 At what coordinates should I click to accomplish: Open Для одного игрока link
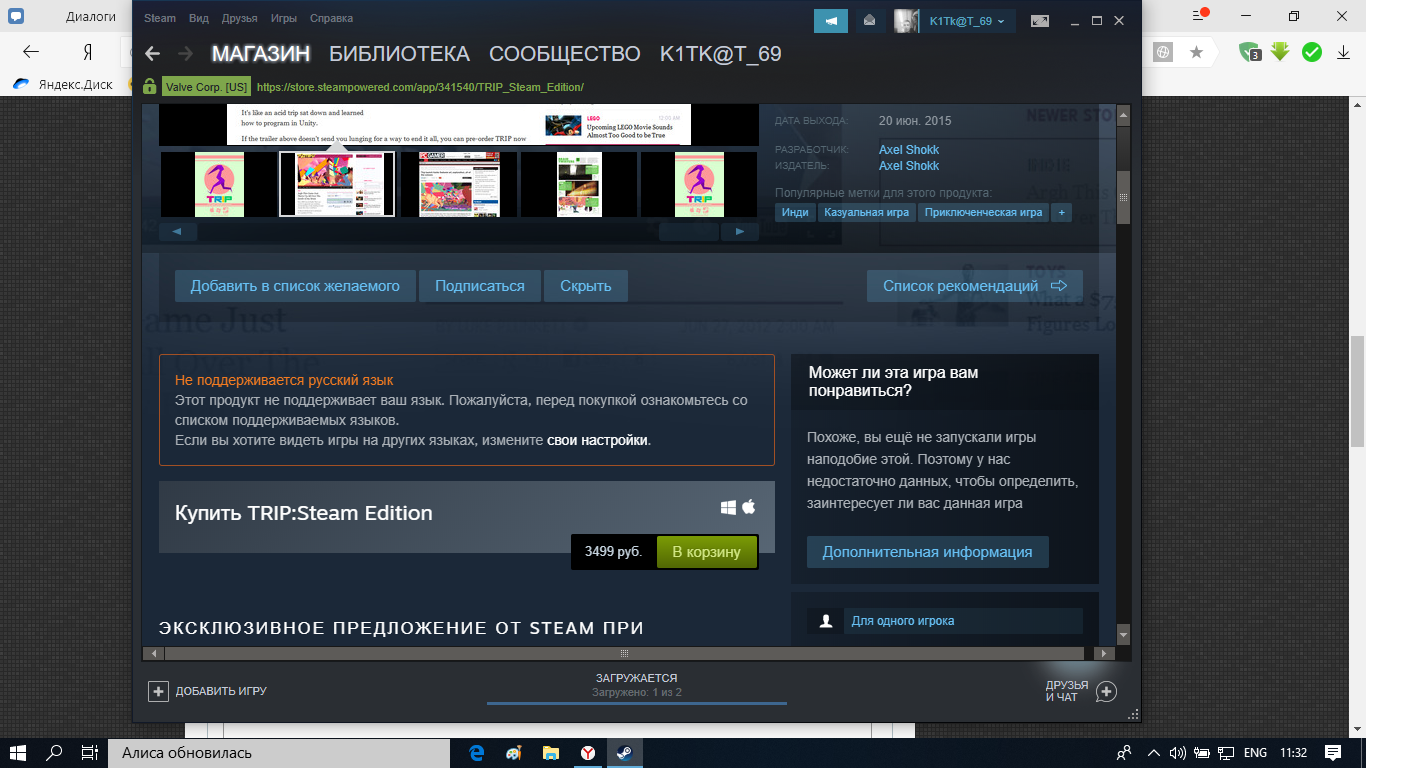tap(902, 621)
